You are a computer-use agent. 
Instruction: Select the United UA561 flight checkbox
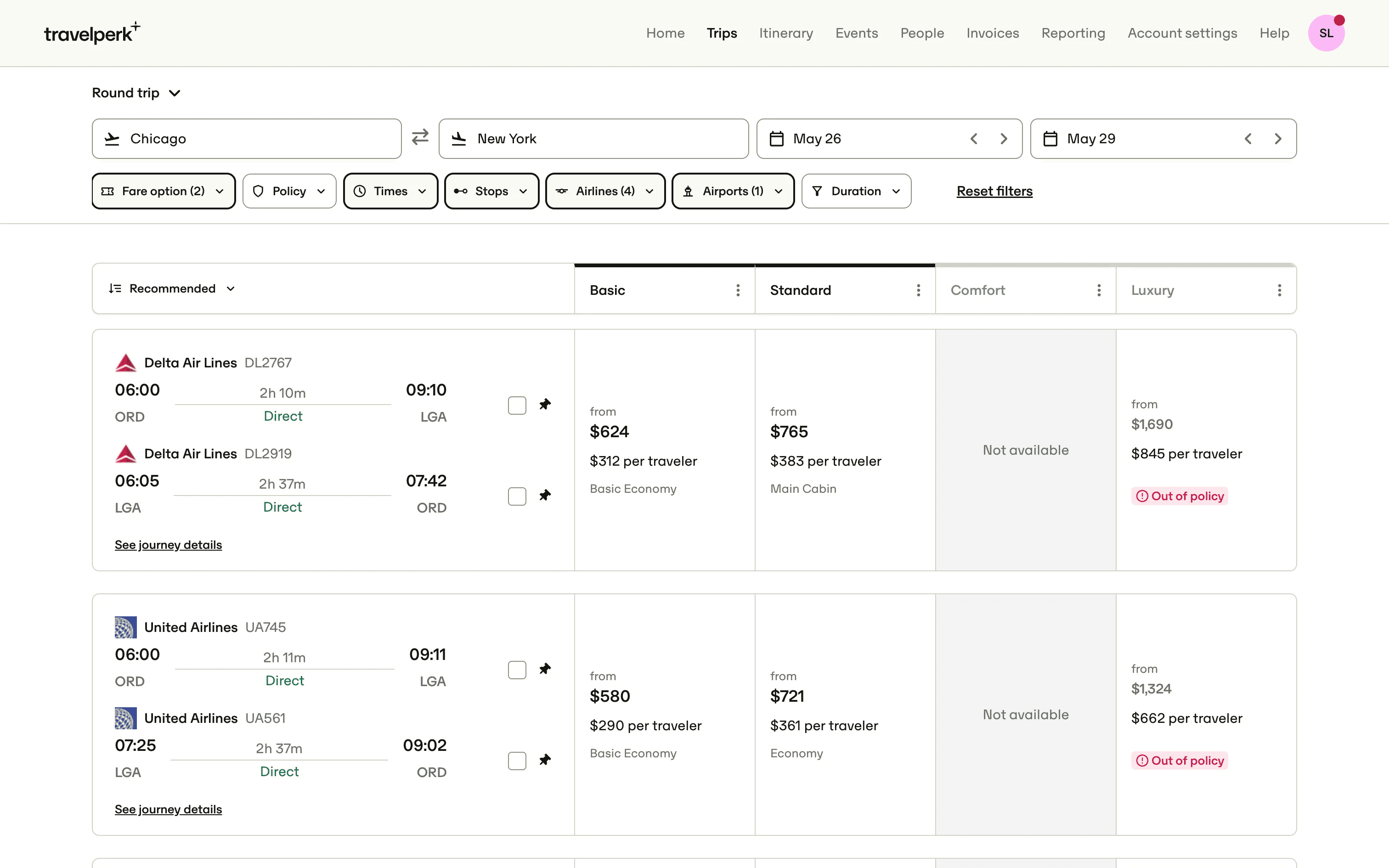coord(517,761)
